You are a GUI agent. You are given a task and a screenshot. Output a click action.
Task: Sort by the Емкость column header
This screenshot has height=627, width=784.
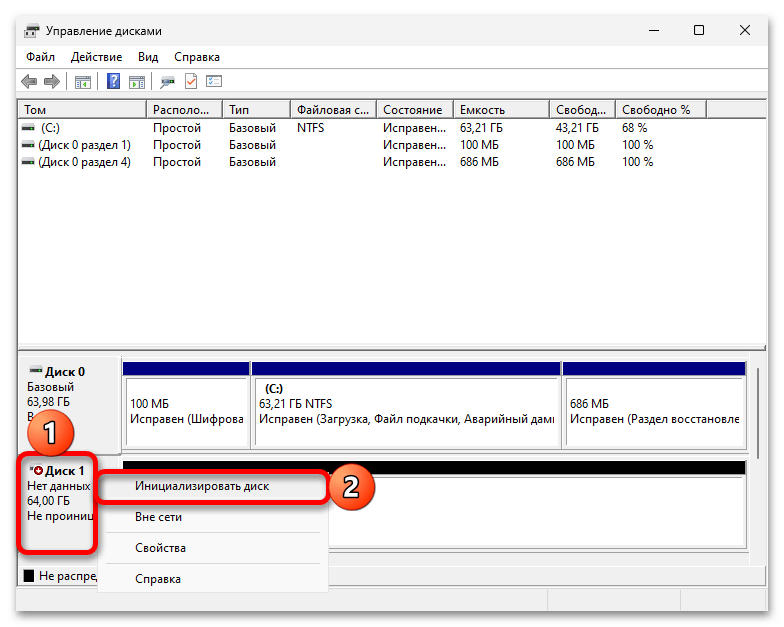click(502, 110)
